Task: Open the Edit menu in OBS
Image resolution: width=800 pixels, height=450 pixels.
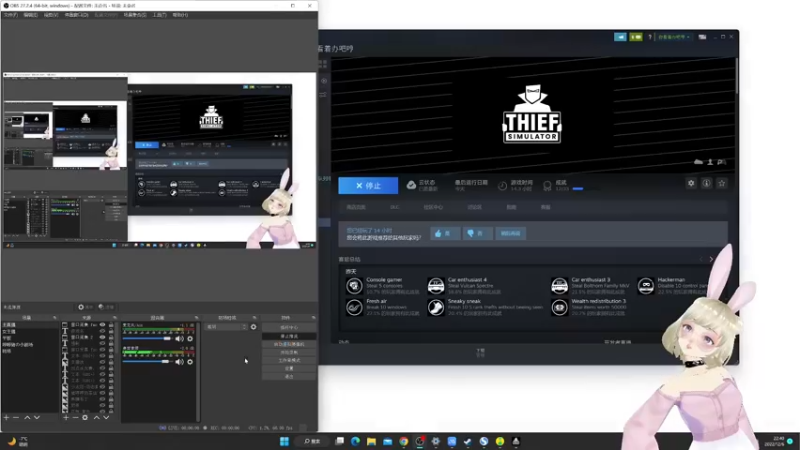Action: 31,15
